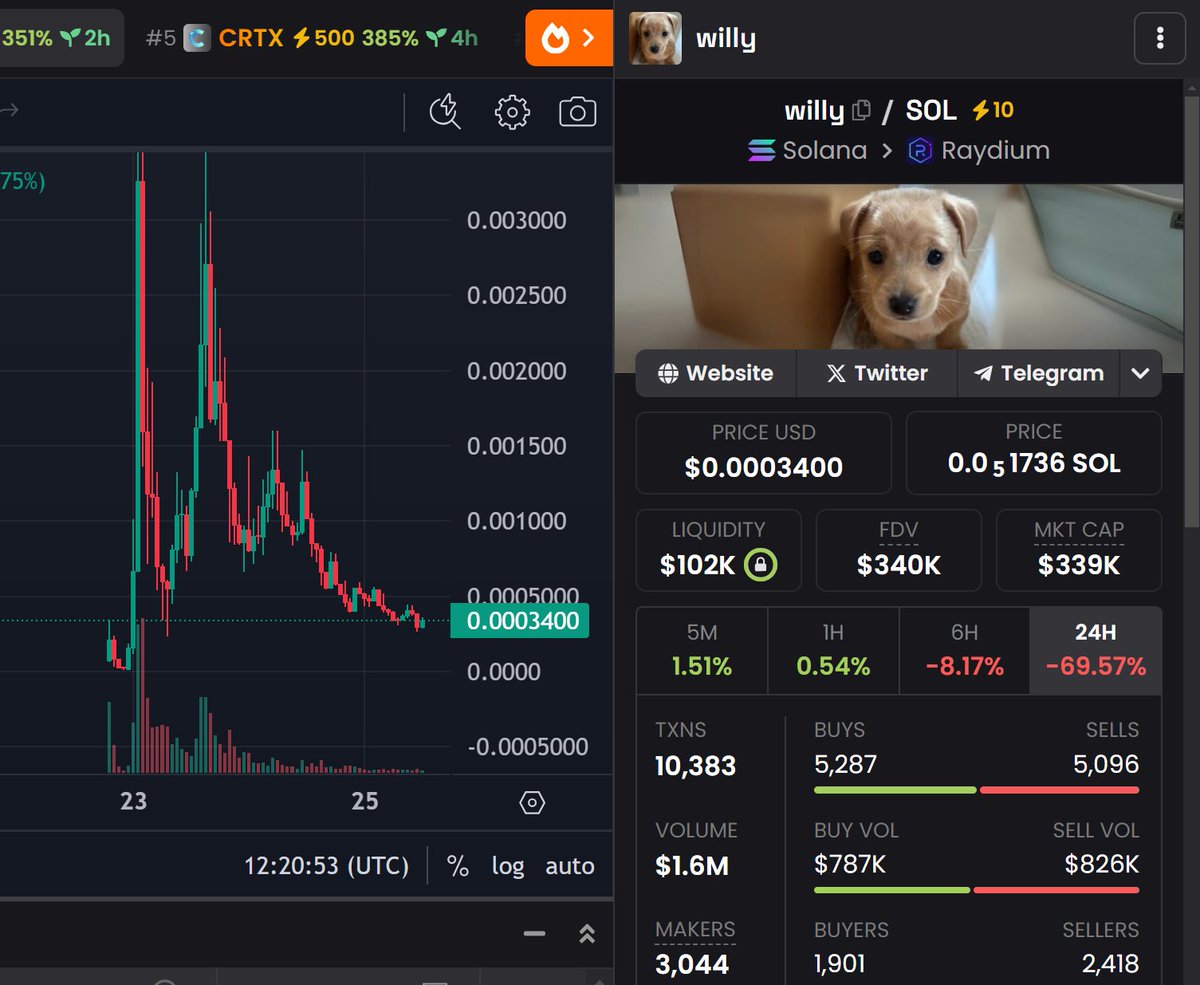Click the SELLS 5,096 value
The image size is (1200, 985).
click(x=1106, y=765)
